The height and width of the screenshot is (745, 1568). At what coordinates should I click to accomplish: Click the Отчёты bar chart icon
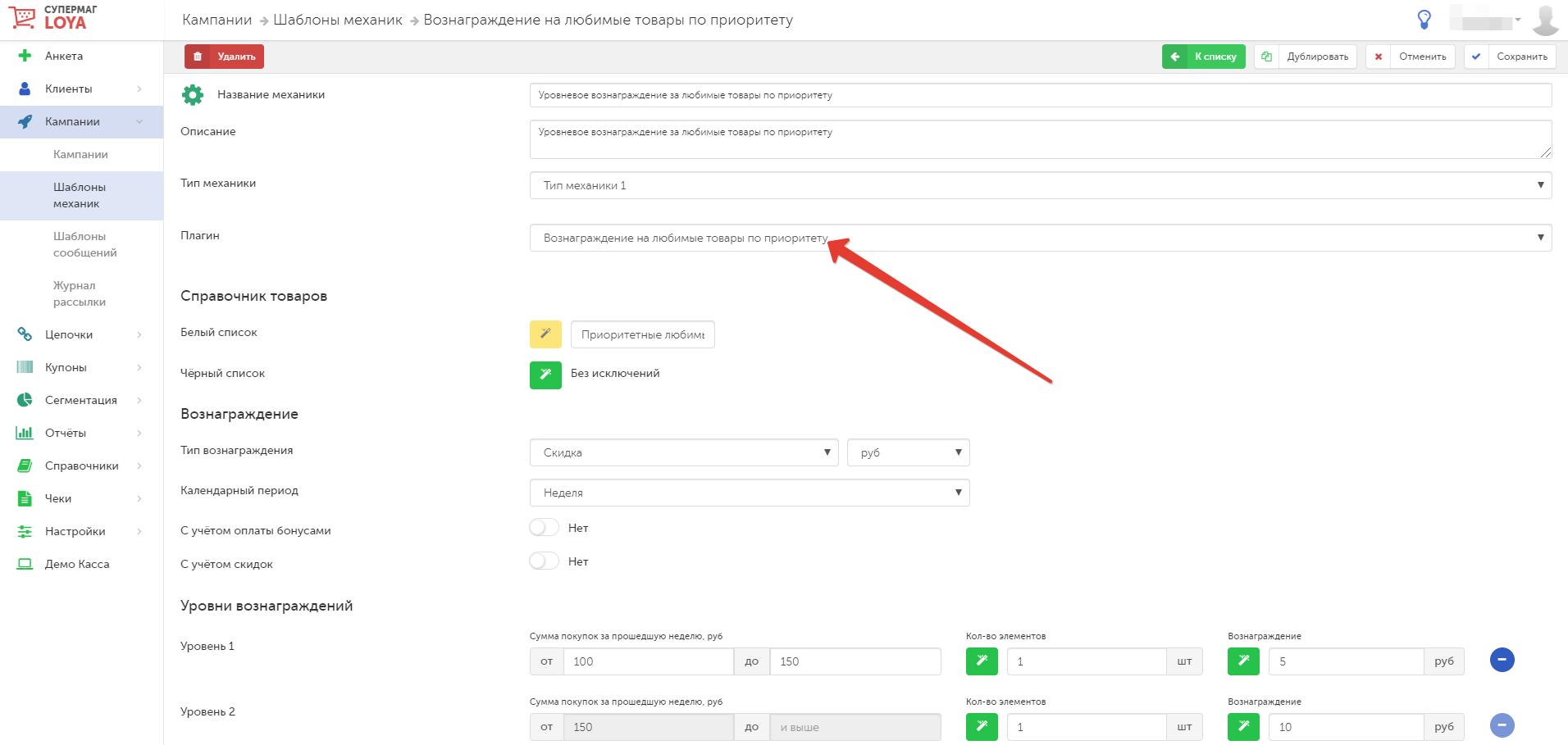pos(25,433)
